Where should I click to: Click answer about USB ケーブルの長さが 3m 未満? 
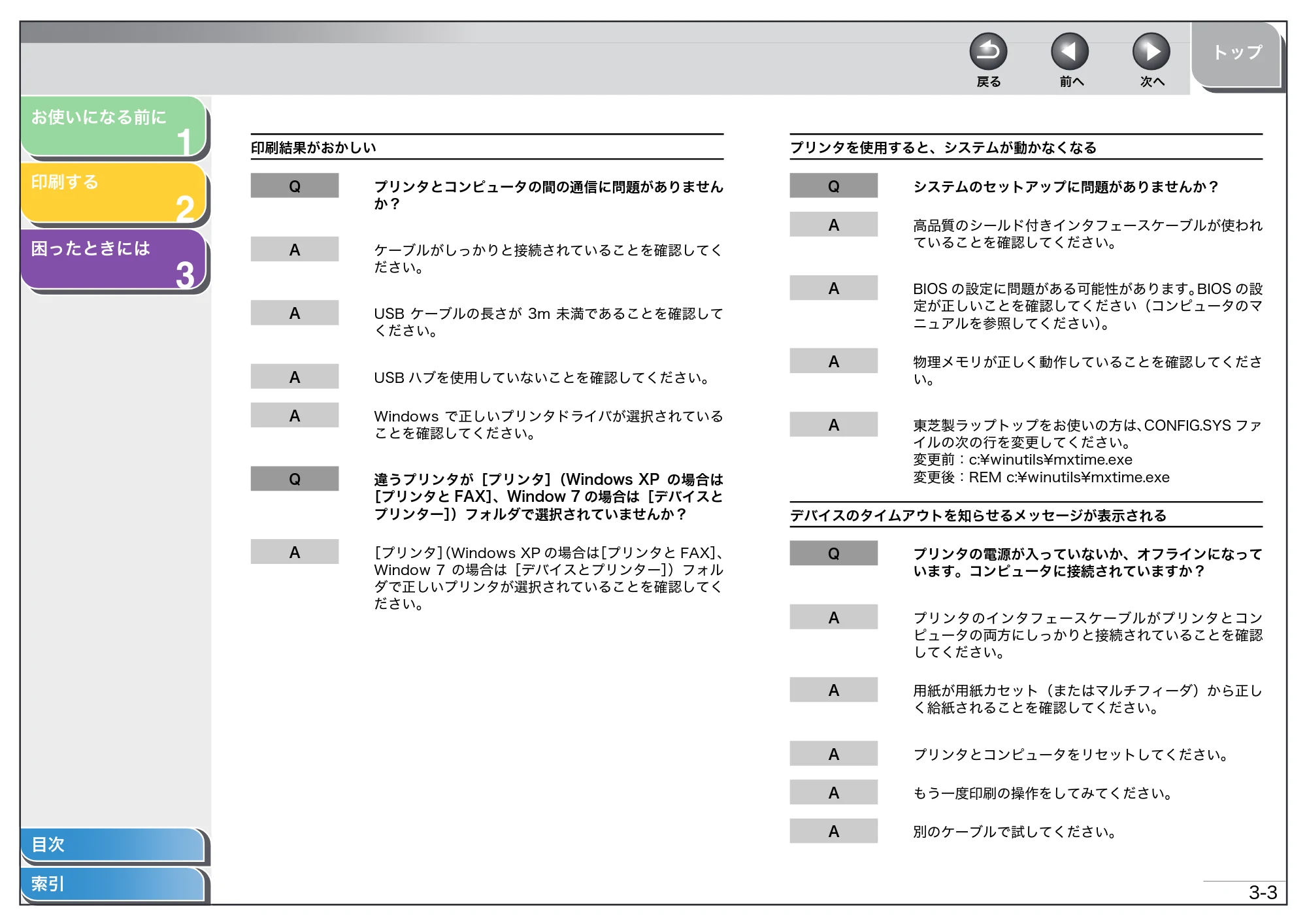[x=548, y=322]
